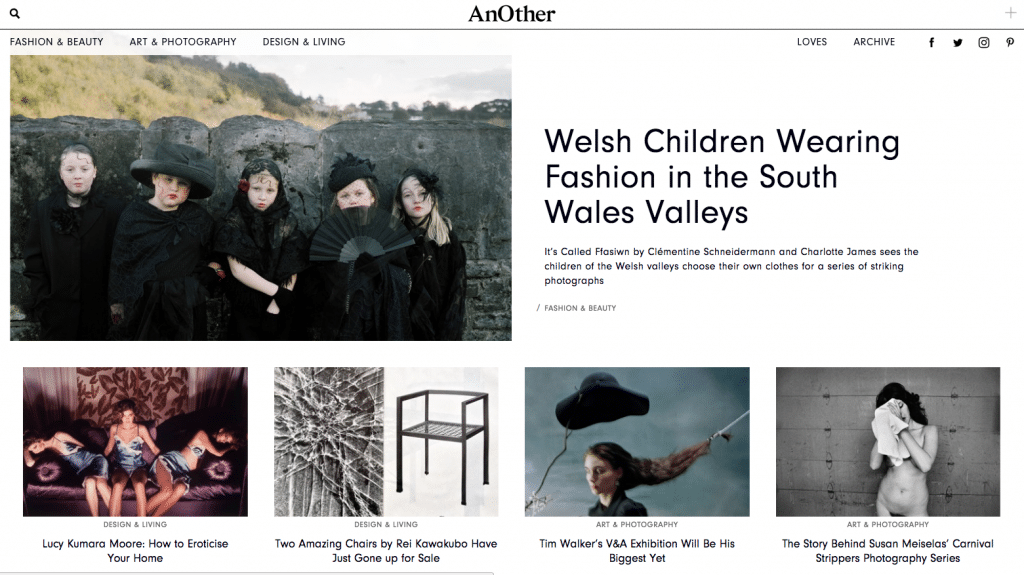Viewport: 1024px width, 575px height.
Task: Open the Pinterest icon
Action: (x=1010, y=42)
